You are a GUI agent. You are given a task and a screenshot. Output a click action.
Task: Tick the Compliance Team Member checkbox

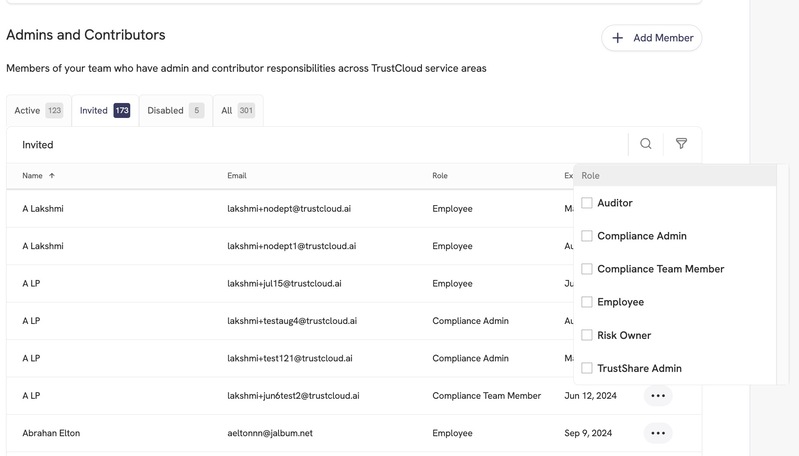tap(587, 269)
